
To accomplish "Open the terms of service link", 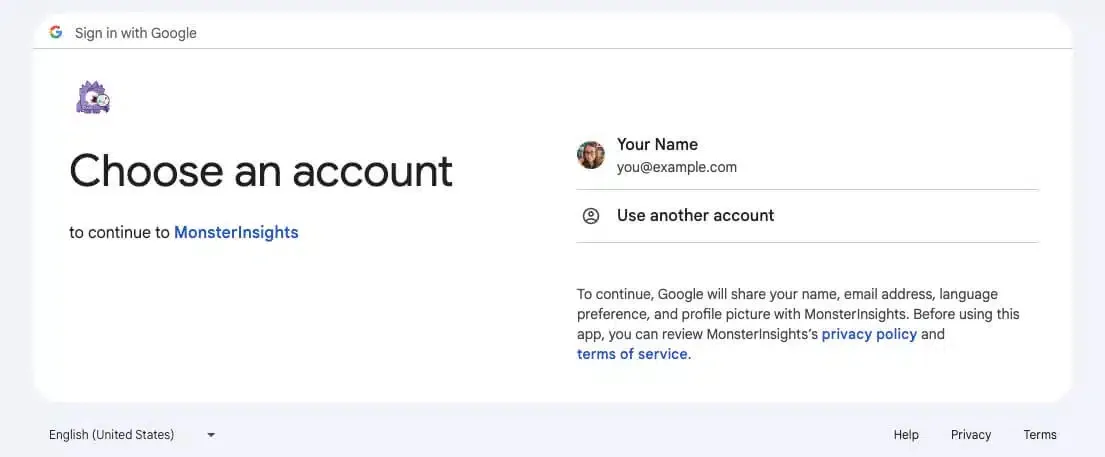I will 632,354.
